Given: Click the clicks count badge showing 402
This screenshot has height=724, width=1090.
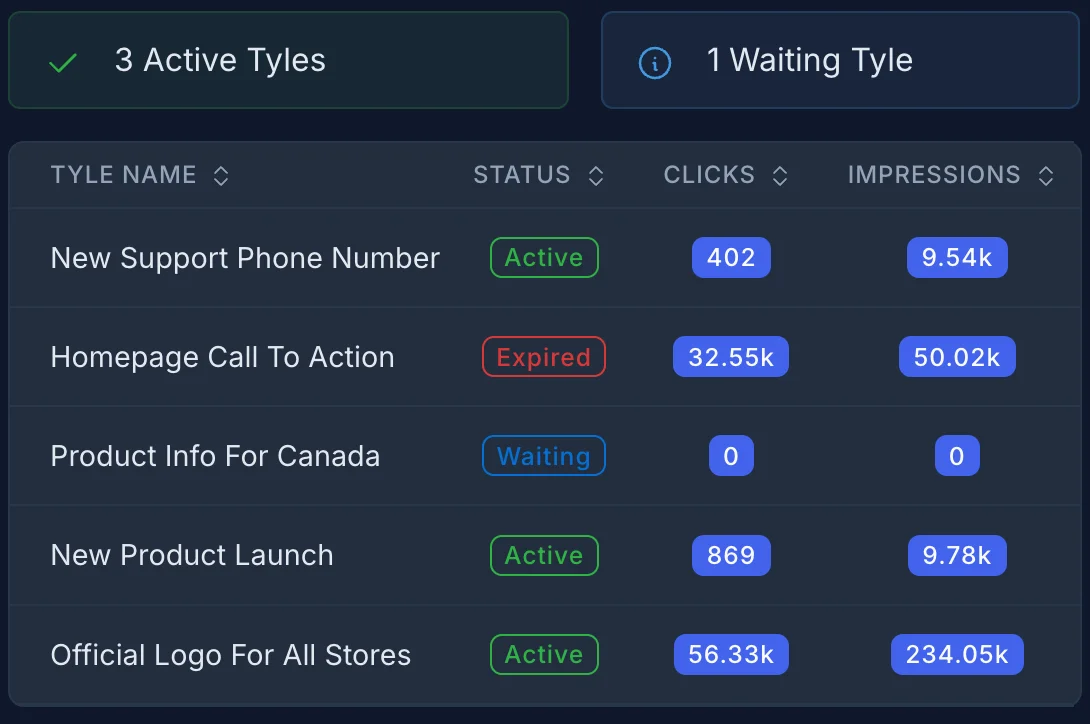Looking at the screenshot, I should click(x=731, y=257).
